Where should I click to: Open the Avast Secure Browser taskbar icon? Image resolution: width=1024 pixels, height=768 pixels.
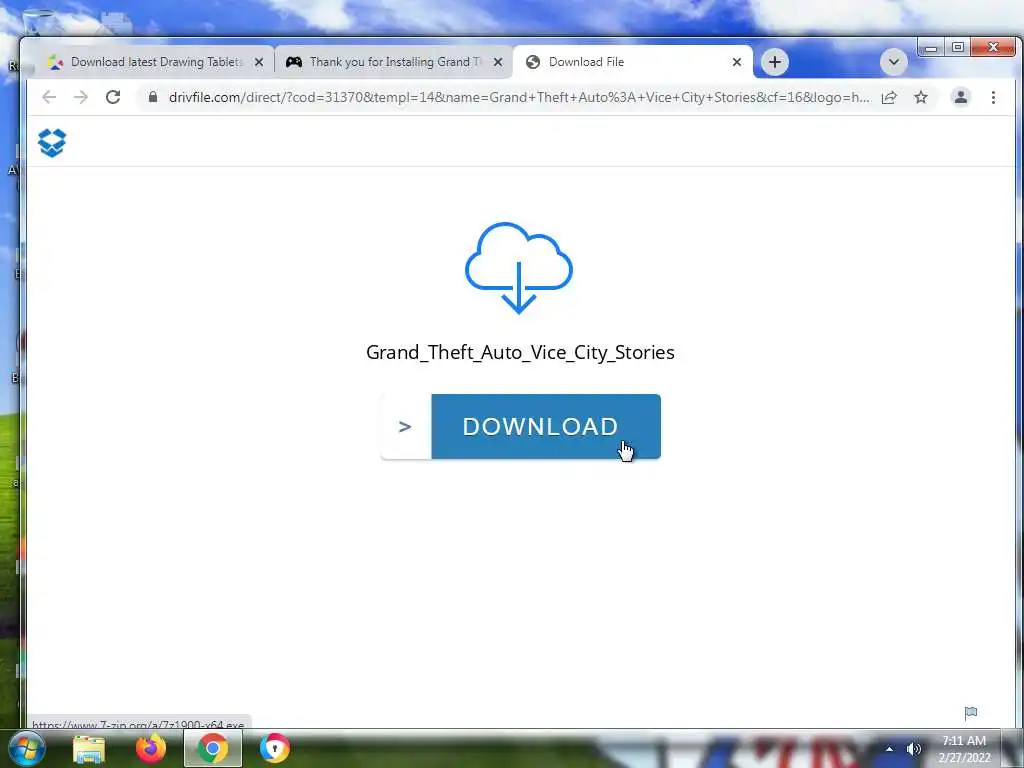274,748
